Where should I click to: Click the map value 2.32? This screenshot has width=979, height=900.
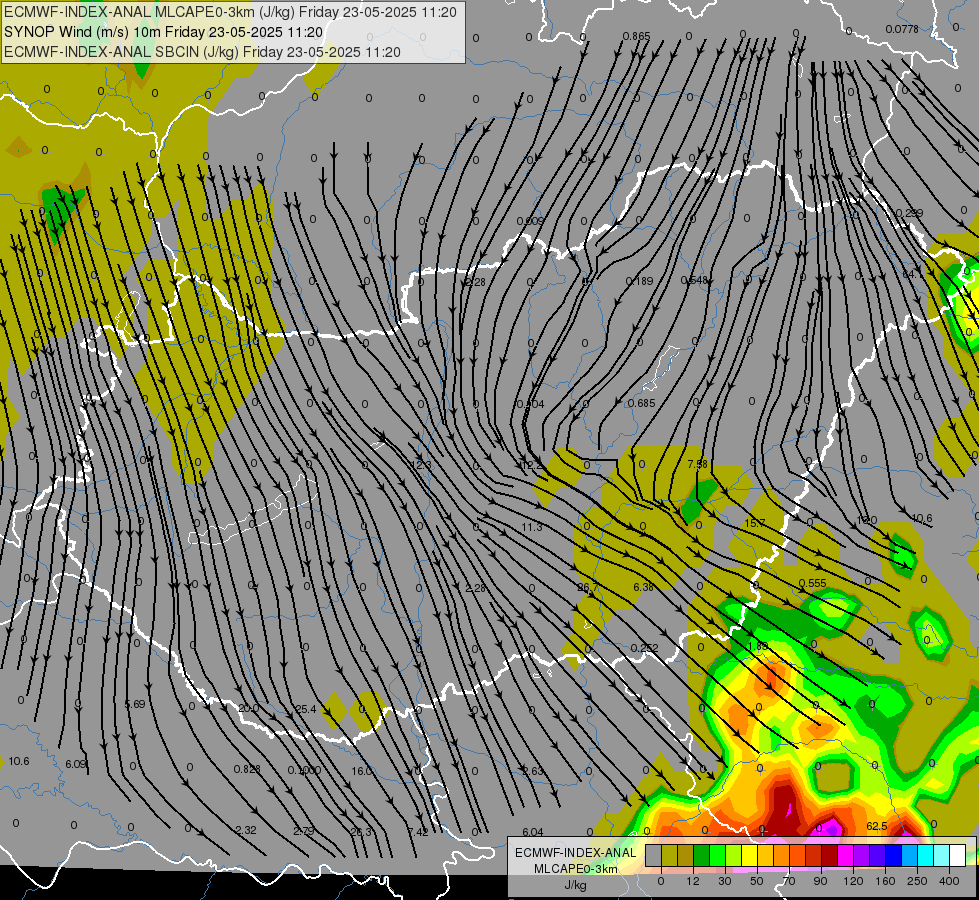point(246,830)
